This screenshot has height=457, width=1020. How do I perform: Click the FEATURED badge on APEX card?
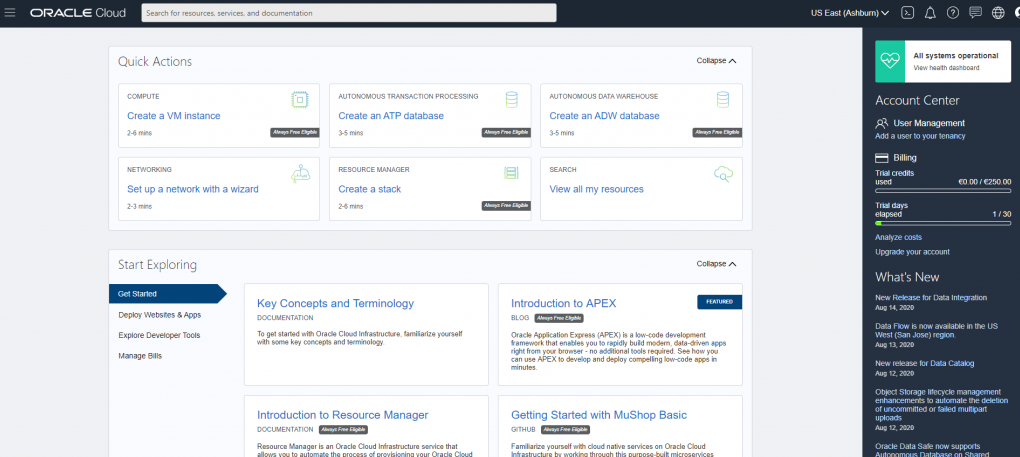719,302
